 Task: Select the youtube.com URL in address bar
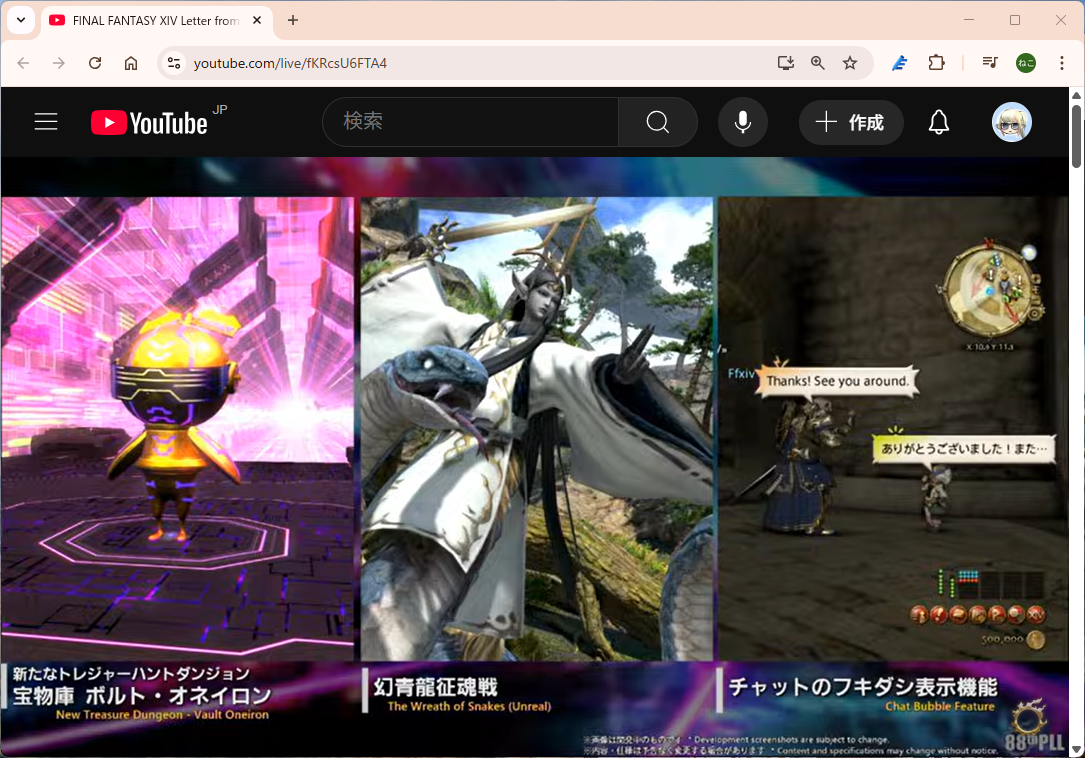pos(290,63)
